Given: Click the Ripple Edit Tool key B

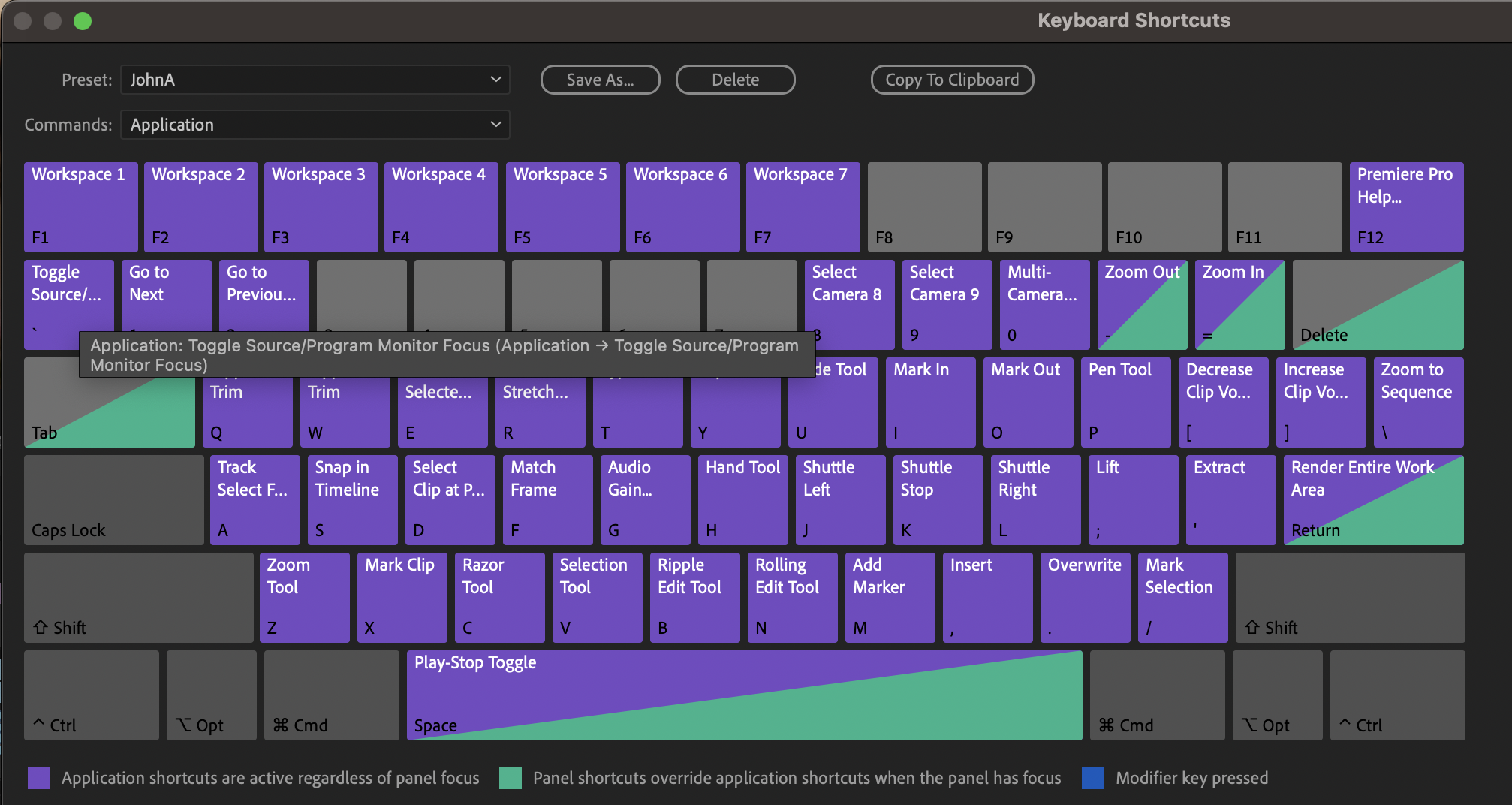Looking at the screenshot, I should point(694,598).
